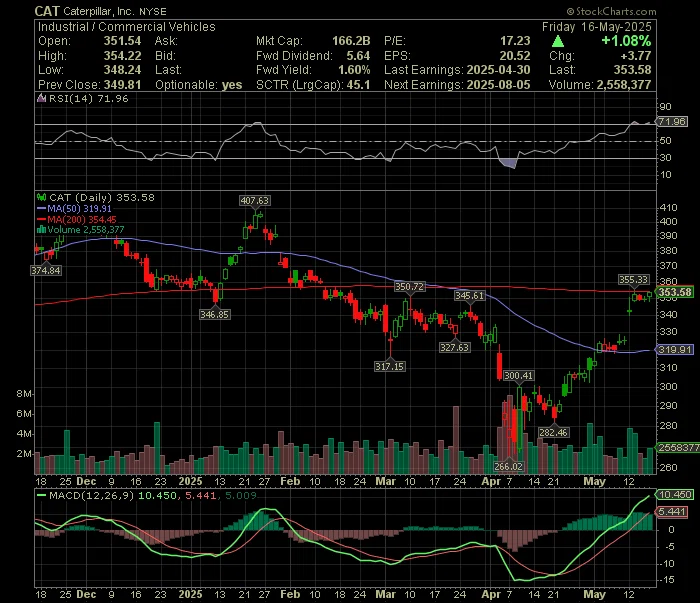Image resolution: width=700 pixels, height=603 pixels.
Task: Click the Volume legend bar icon
Action: click(x=42, y=230)
